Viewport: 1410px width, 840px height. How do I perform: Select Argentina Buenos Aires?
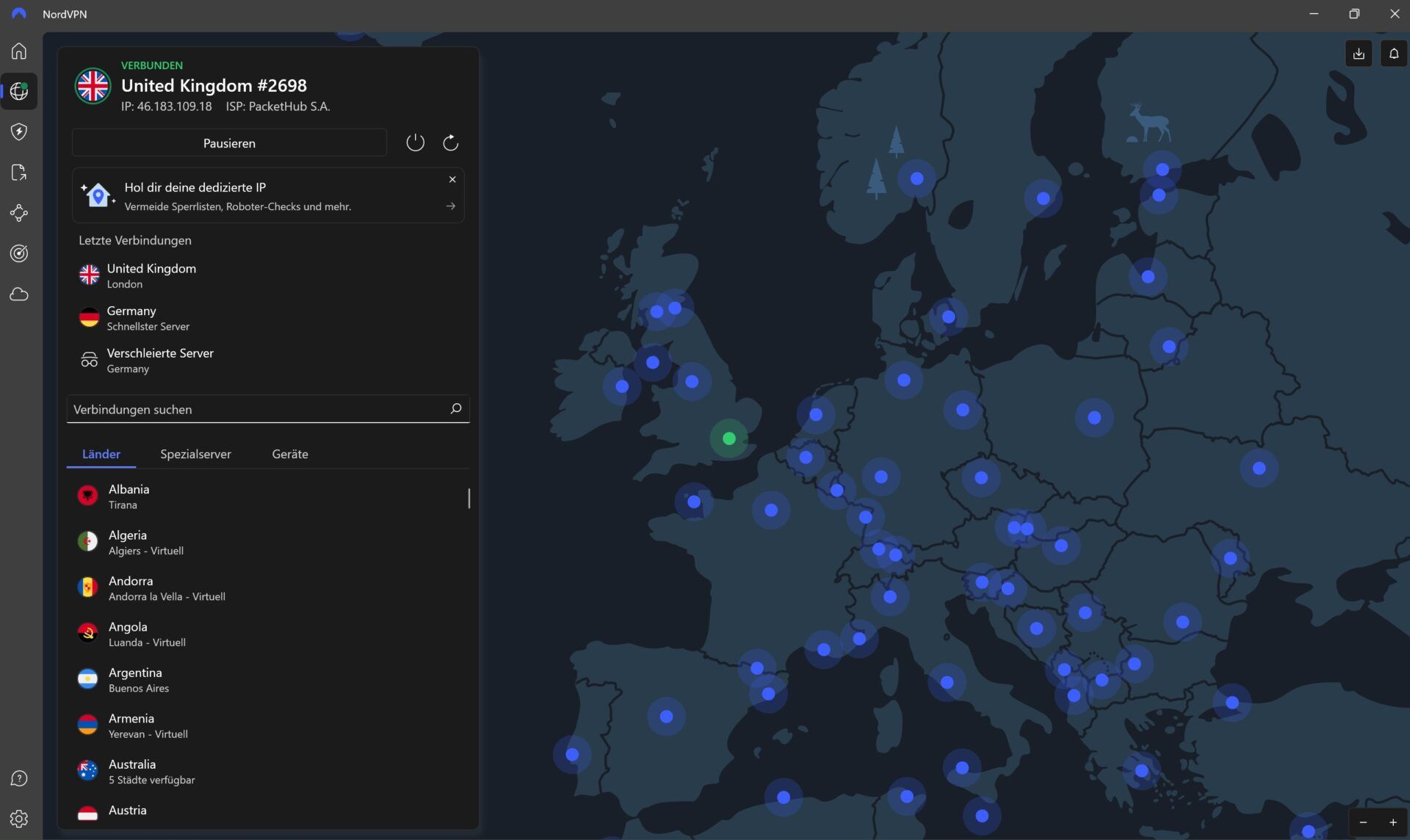point(268,680)
